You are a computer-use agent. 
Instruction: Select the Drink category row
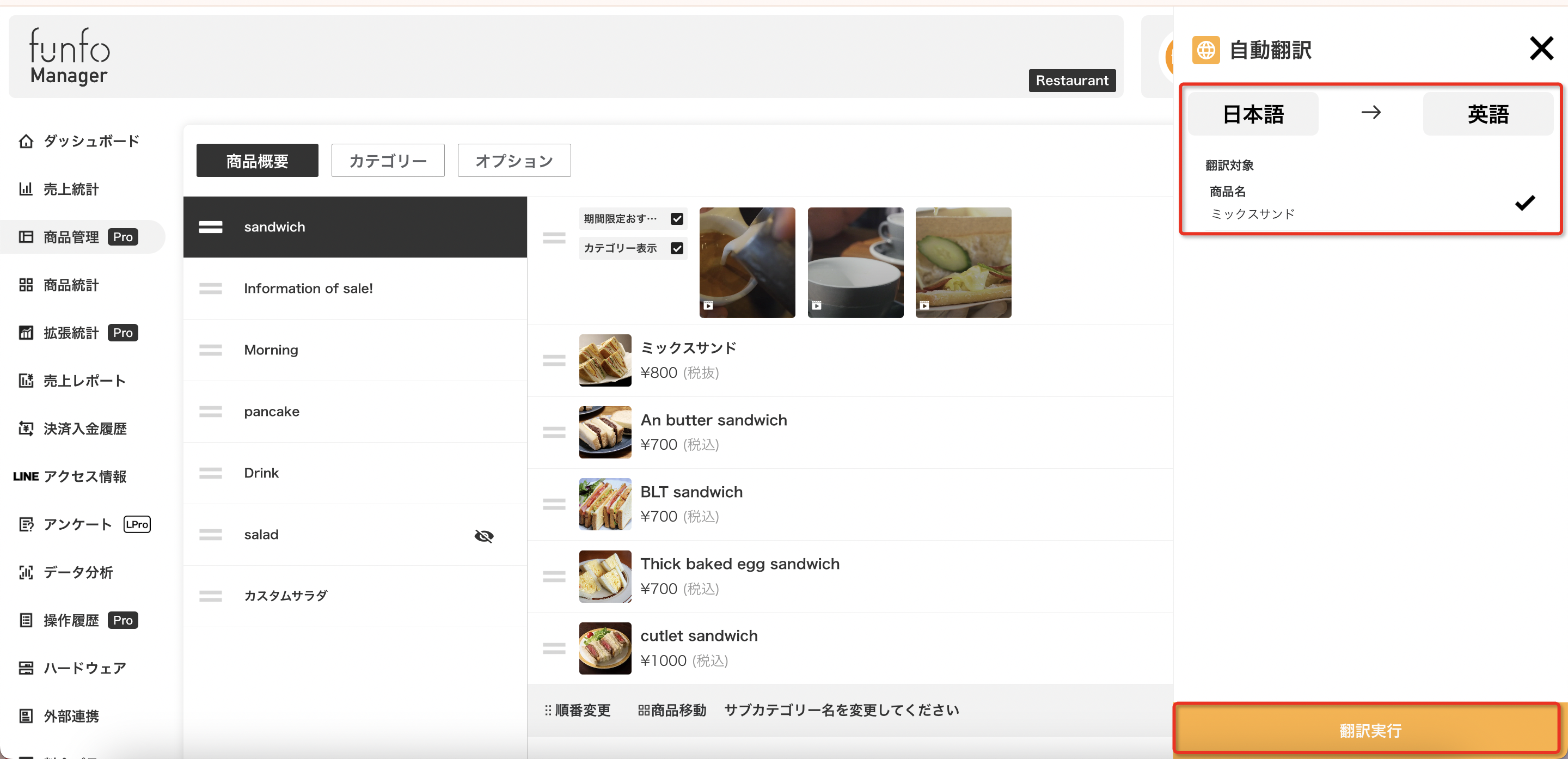[x=355, y=473]
